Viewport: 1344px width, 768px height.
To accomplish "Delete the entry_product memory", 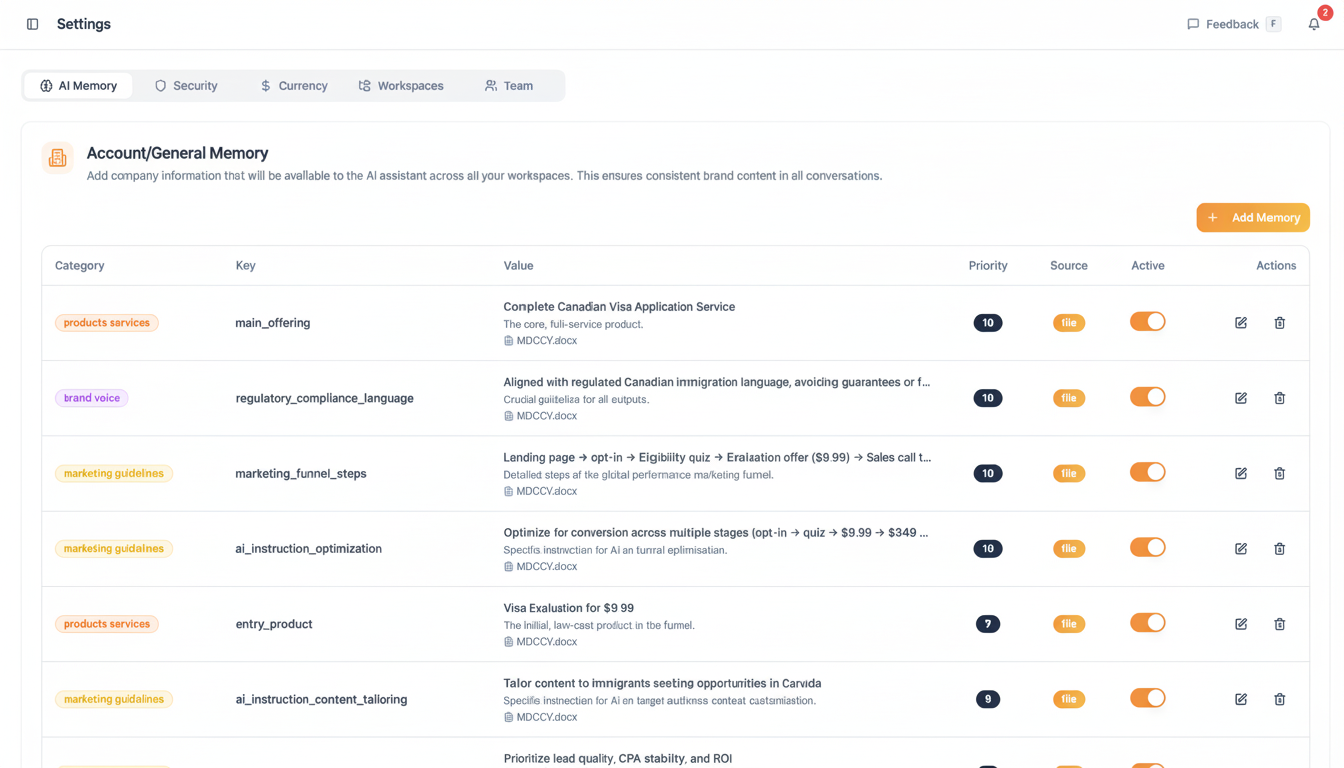I will tap(1279, 623).
